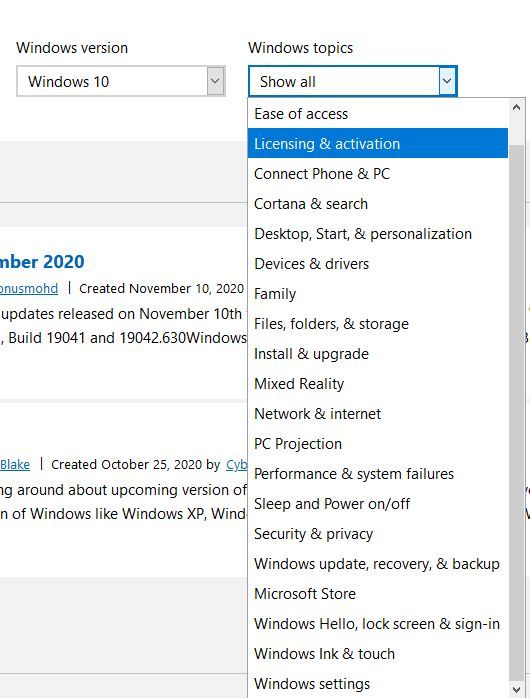Screen dimensions: 530x698
Task: Choose Family from topics list
Action: pyautogui.click(x=378, y=294)
